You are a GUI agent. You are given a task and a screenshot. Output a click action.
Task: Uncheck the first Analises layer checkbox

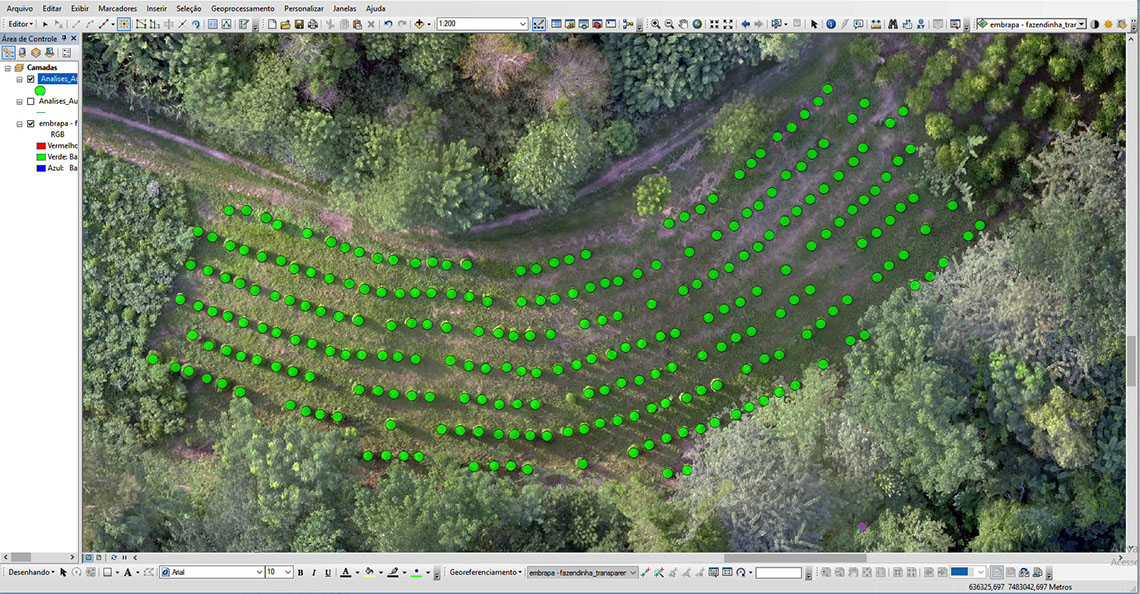tap(31, 79)
